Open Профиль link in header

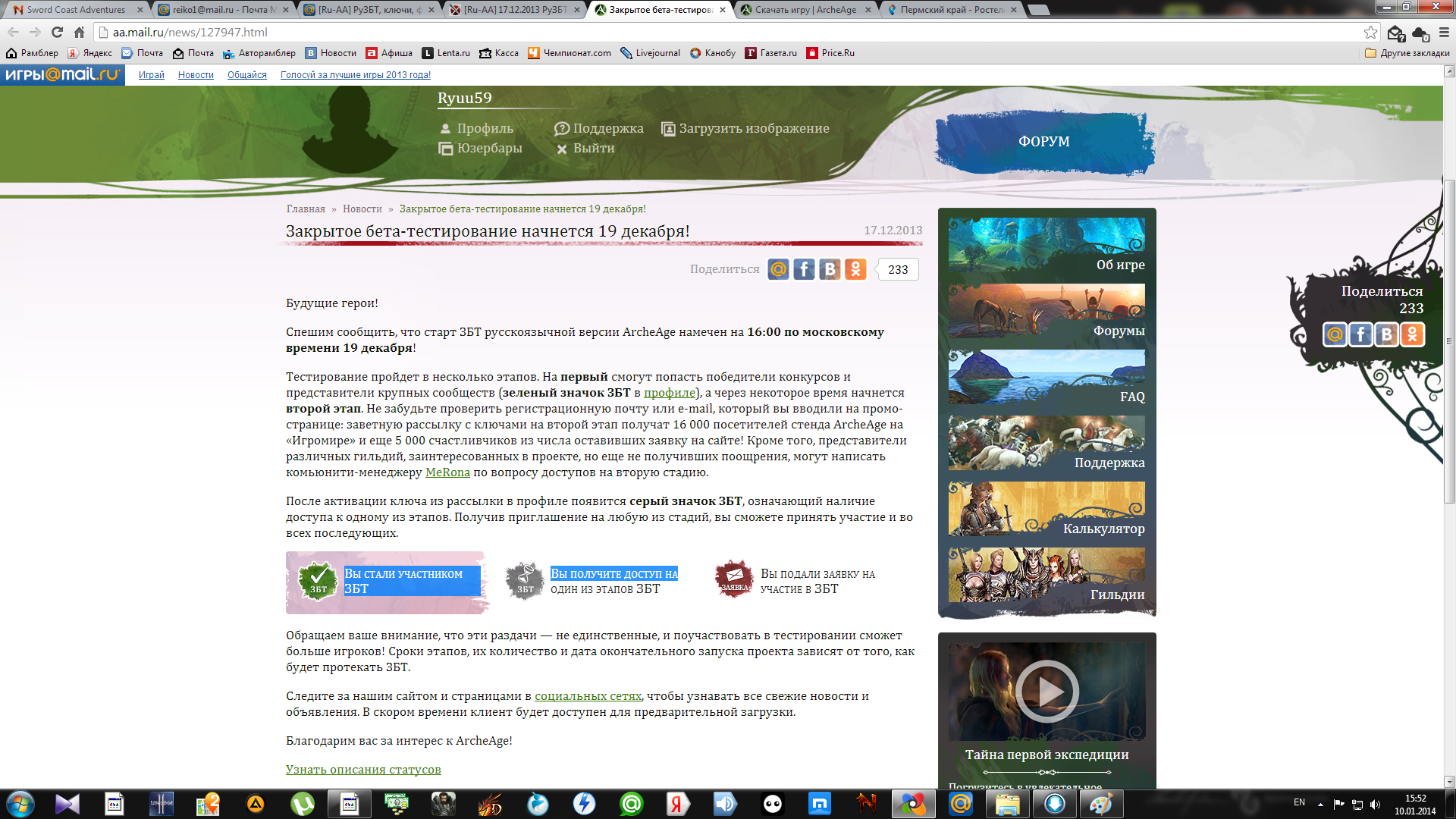[x=476, y=128]
